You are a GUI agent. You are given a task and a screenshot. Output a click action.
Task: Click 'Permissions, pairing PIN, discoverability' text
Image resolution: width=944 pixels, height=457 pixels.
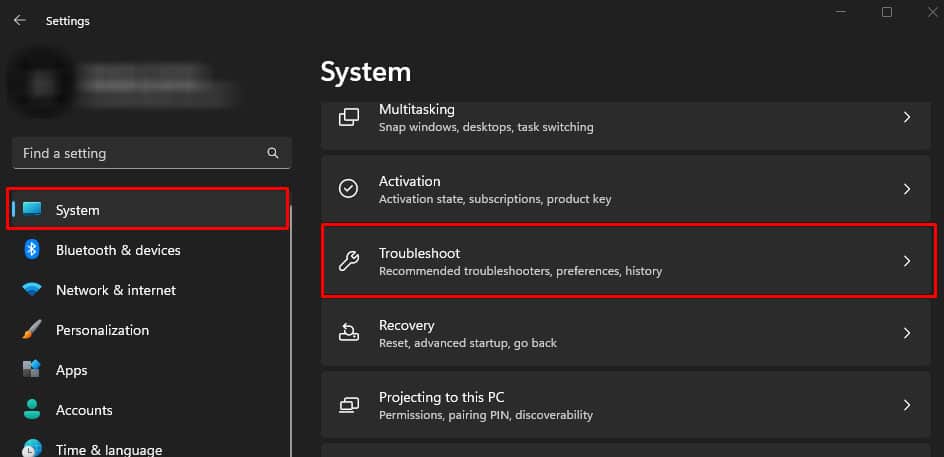click(x=486, y=415)
